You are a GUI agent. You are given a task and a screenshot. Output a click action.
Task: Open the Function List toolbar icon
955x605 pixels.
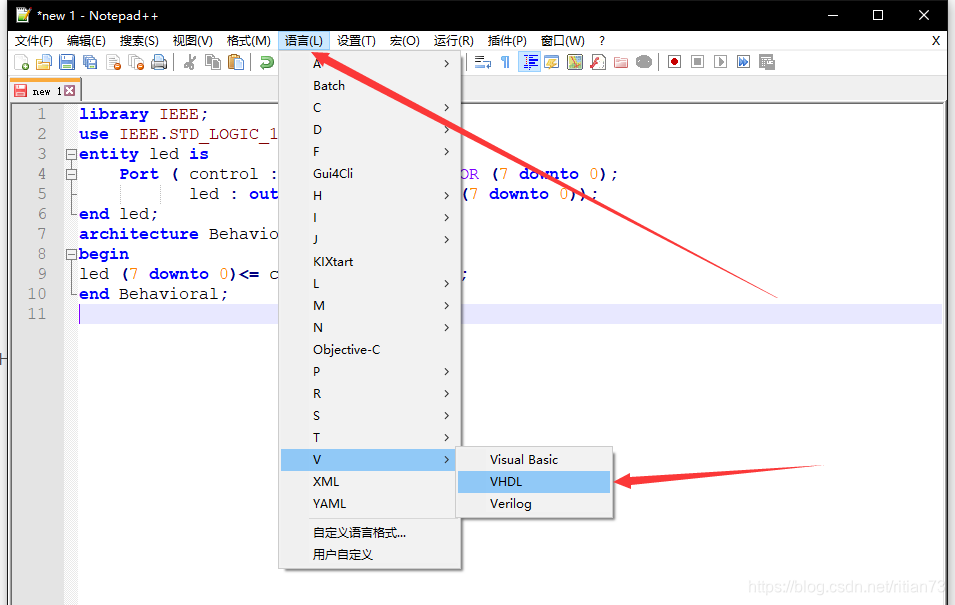pyautogui.click(x=598, y=62)
